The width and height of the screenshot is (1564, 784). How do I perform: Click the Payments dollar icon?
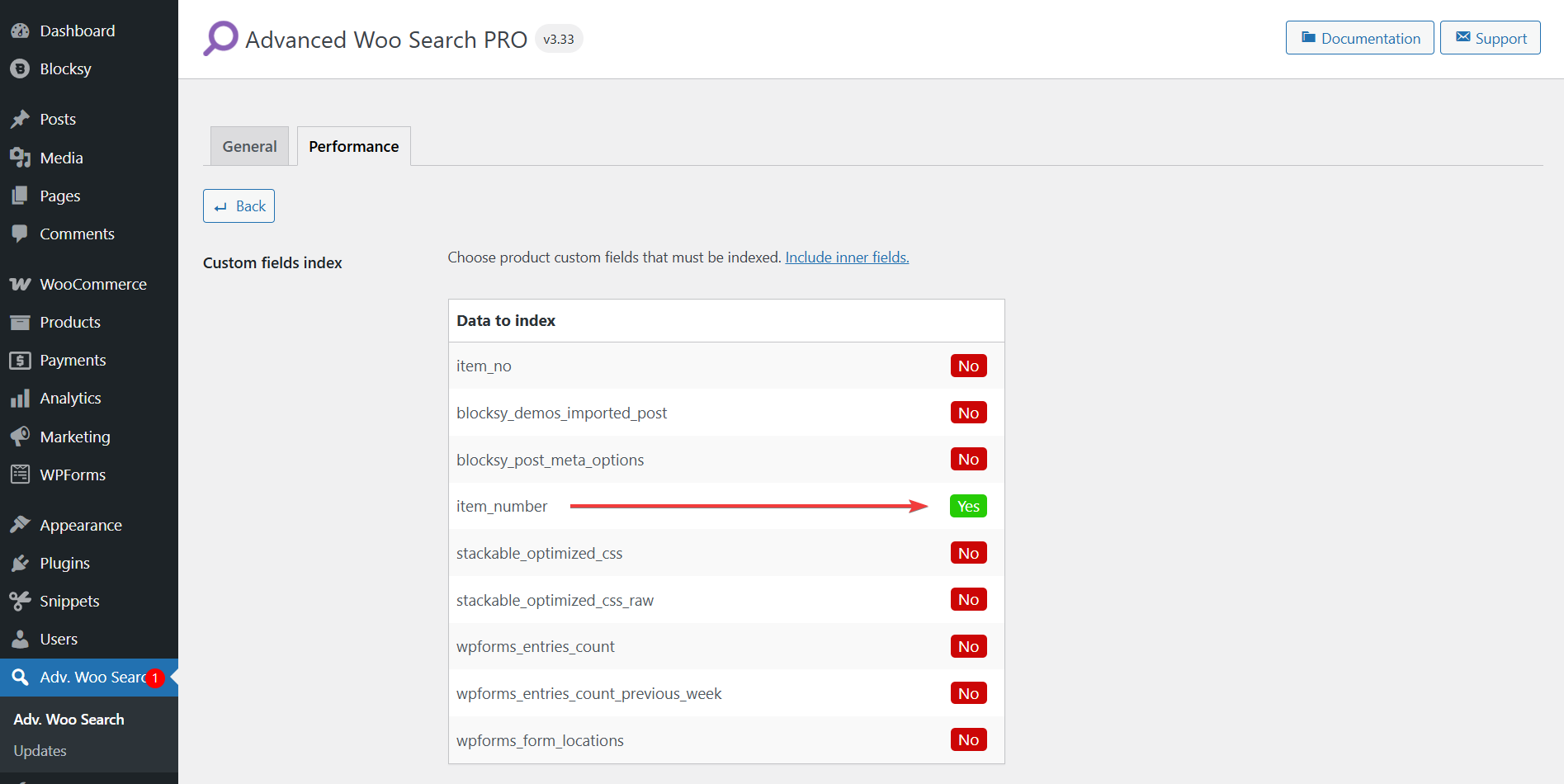tap(20, 361)
